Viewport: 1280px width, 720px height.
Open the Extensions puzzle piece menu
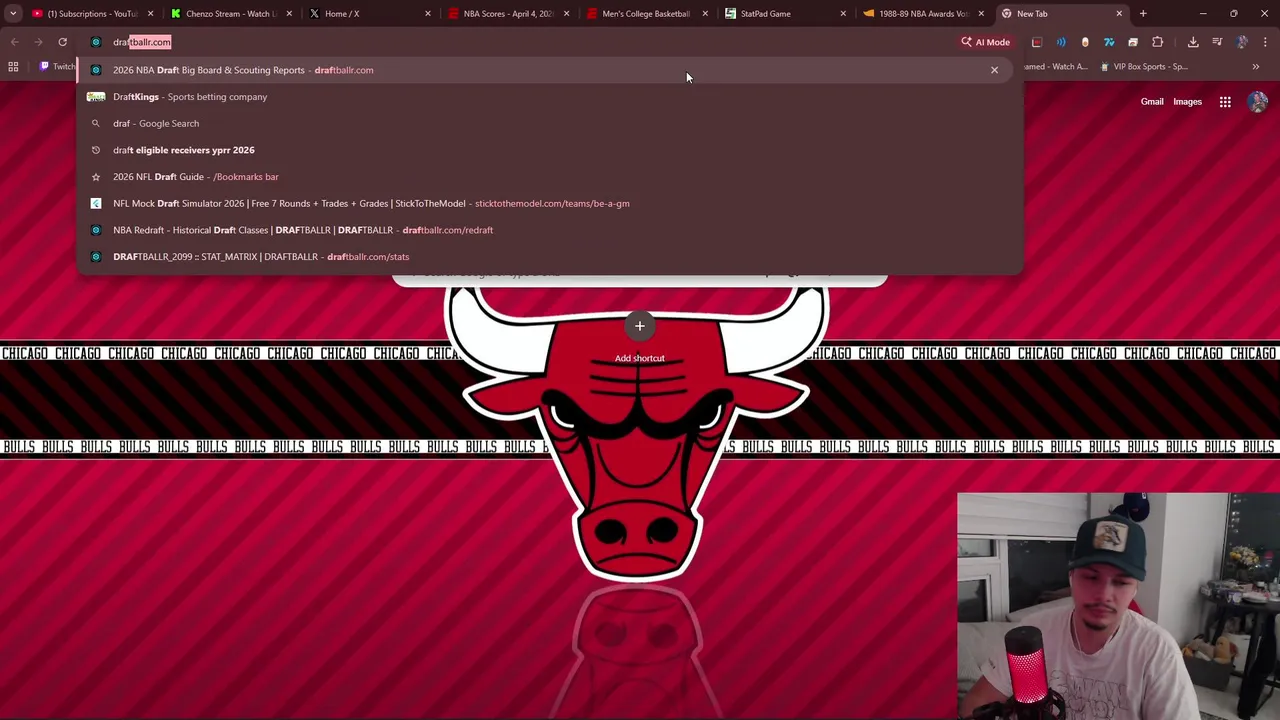click(1157, 42)
